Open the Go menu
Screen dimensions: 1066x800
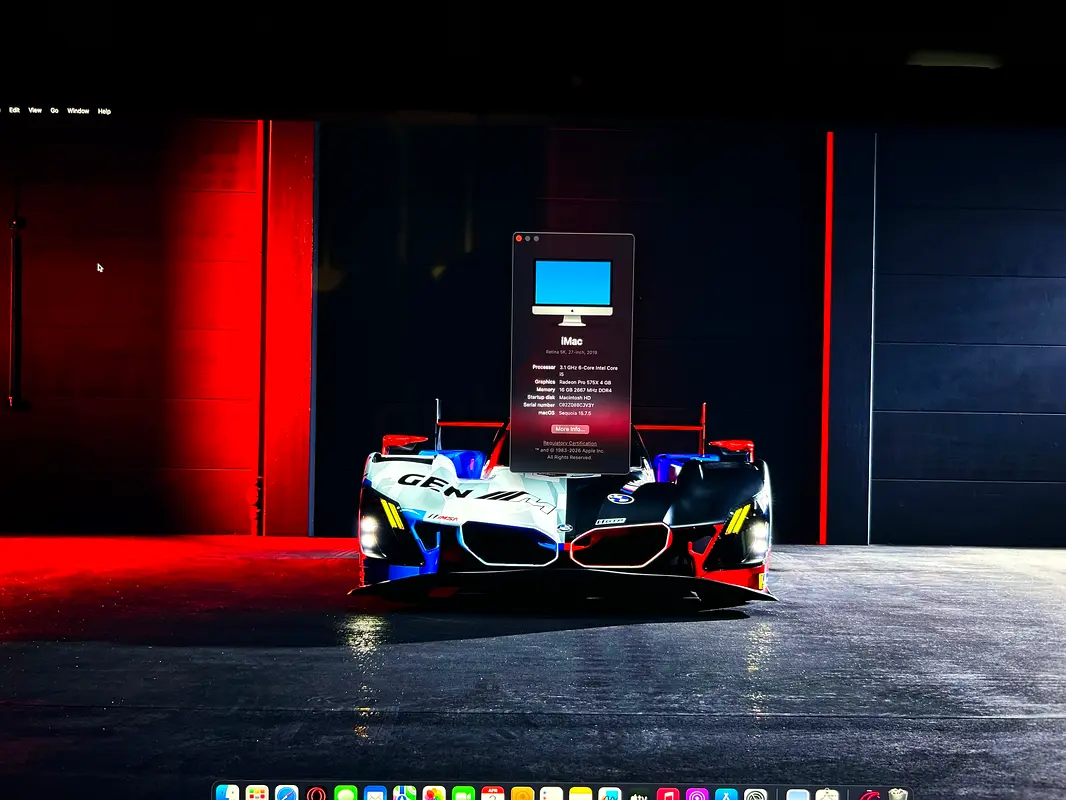coord(54,110)
